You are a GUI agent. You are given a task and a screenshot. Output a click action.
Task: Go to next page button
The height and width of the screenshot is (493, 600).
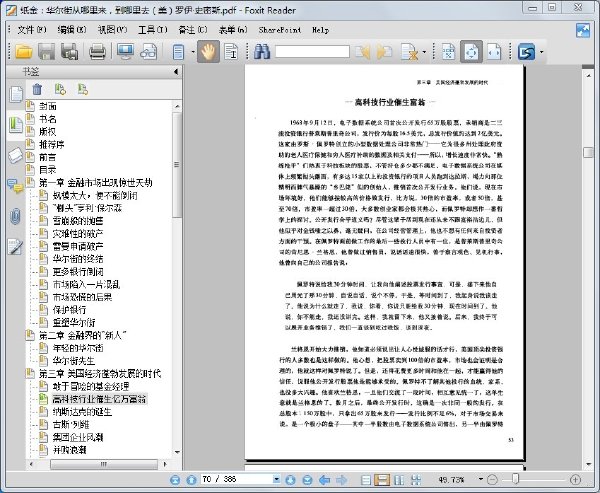tap(290, 480)
